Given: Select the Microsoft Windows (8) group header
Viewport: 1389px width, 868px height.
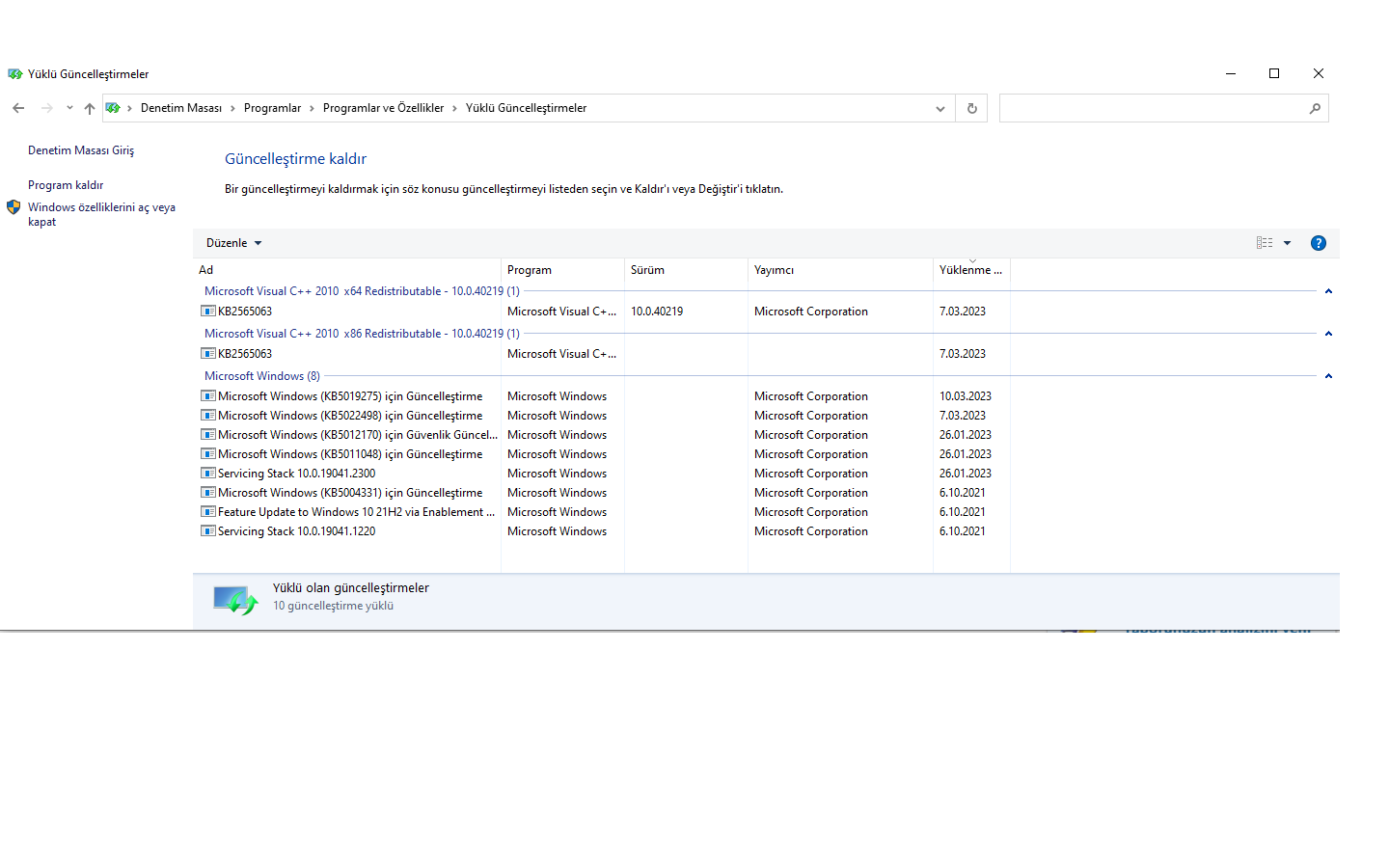Looking at the screenshot, I should 262,376.
